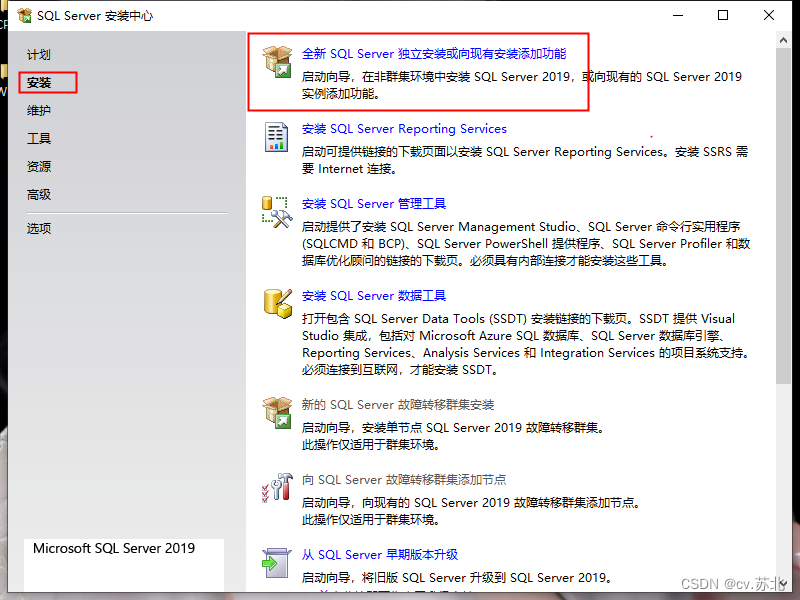Image resolution: width=800 pixels, height=600 pixels.
Task: Click text 安装单节点 SQL Server 2019 故障转移群集
Action: 483,428
